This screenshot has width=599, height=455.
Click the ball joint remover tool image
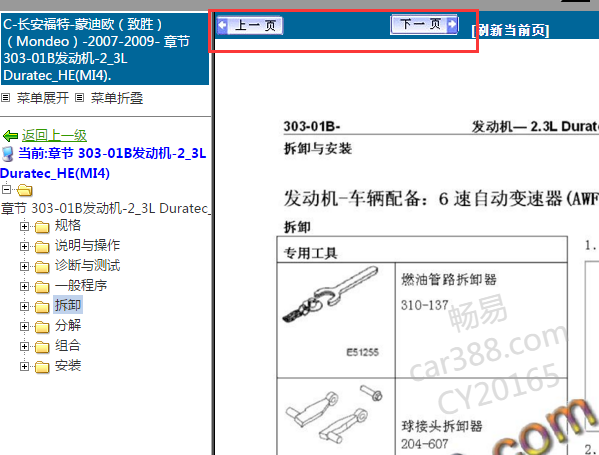(334, 415)
